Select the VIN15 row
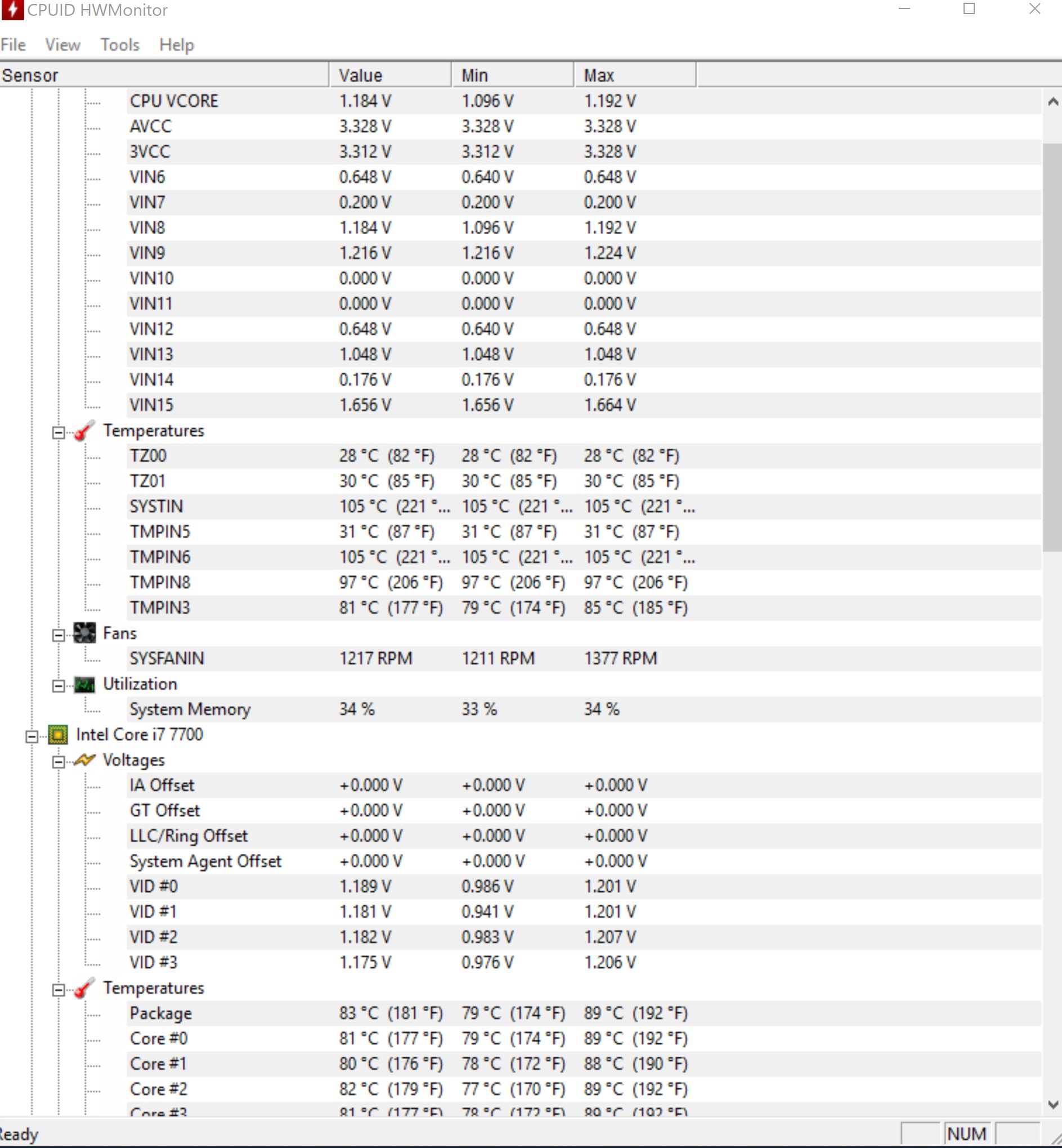Screen dimensions: 1062x1148 584,405
